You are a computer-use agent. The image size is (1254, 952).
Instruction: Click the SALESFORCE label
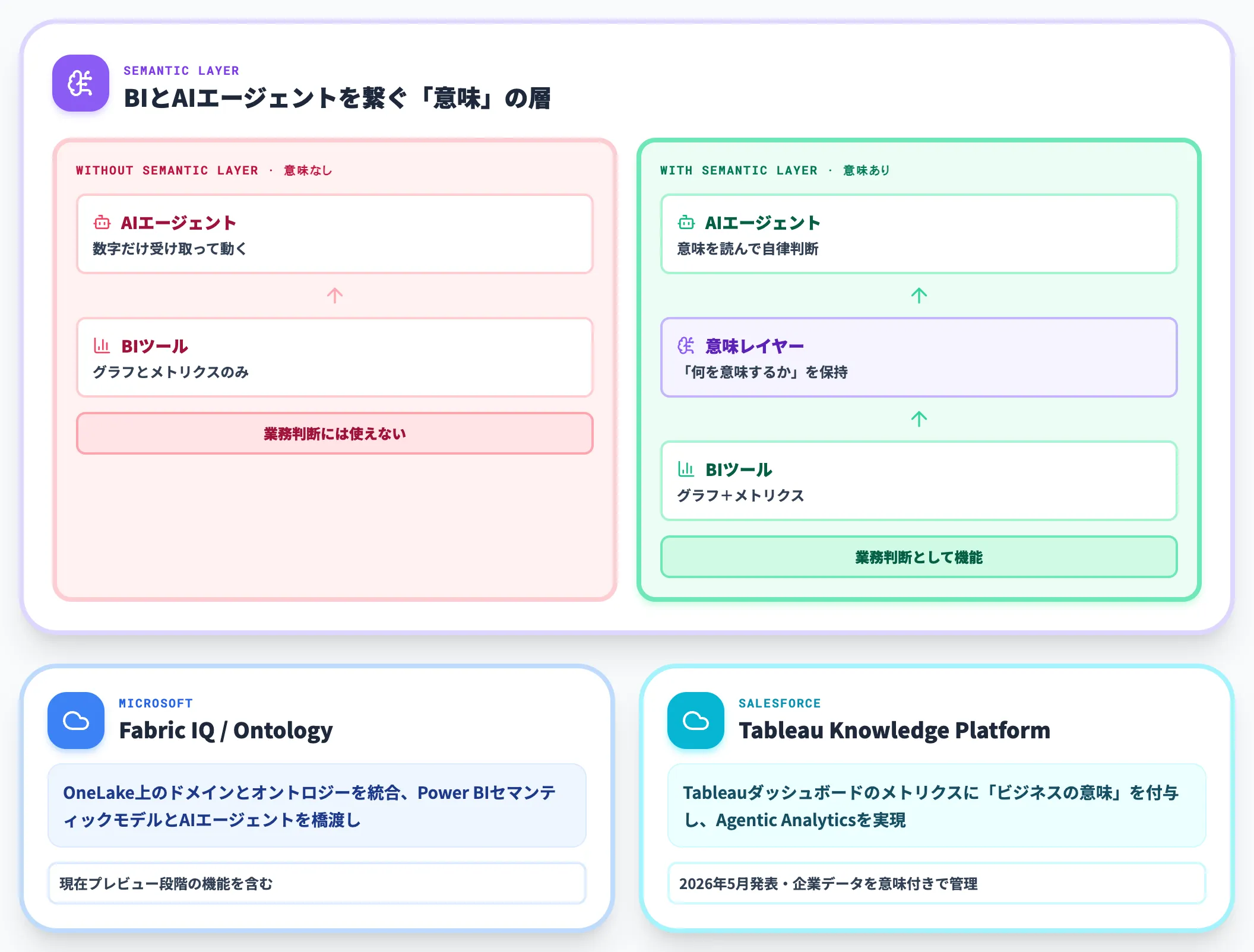pos(780,703)
